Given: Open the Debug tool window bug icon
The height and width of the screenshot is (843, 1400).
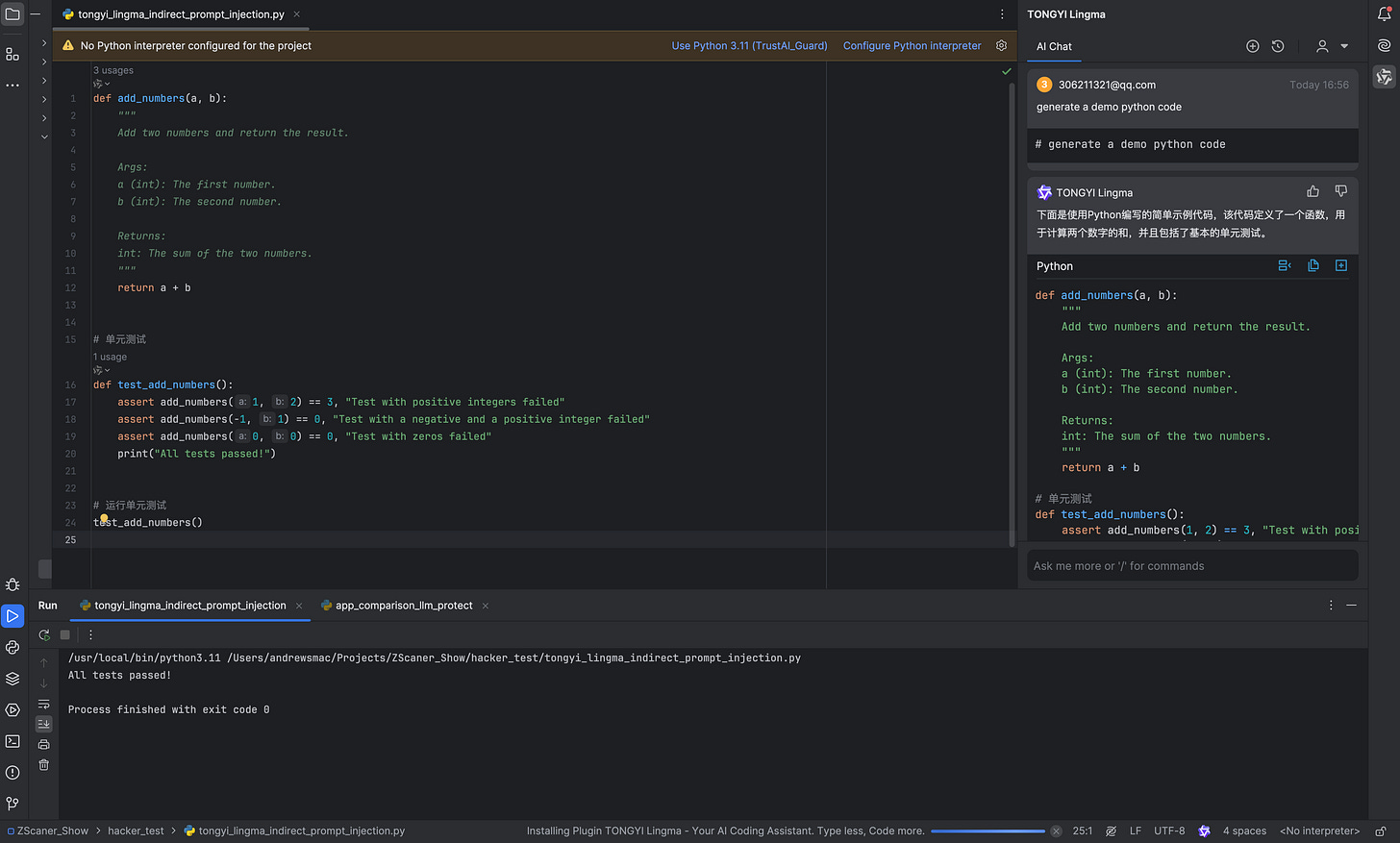Looking at the screenshot, I should [12, 584].
